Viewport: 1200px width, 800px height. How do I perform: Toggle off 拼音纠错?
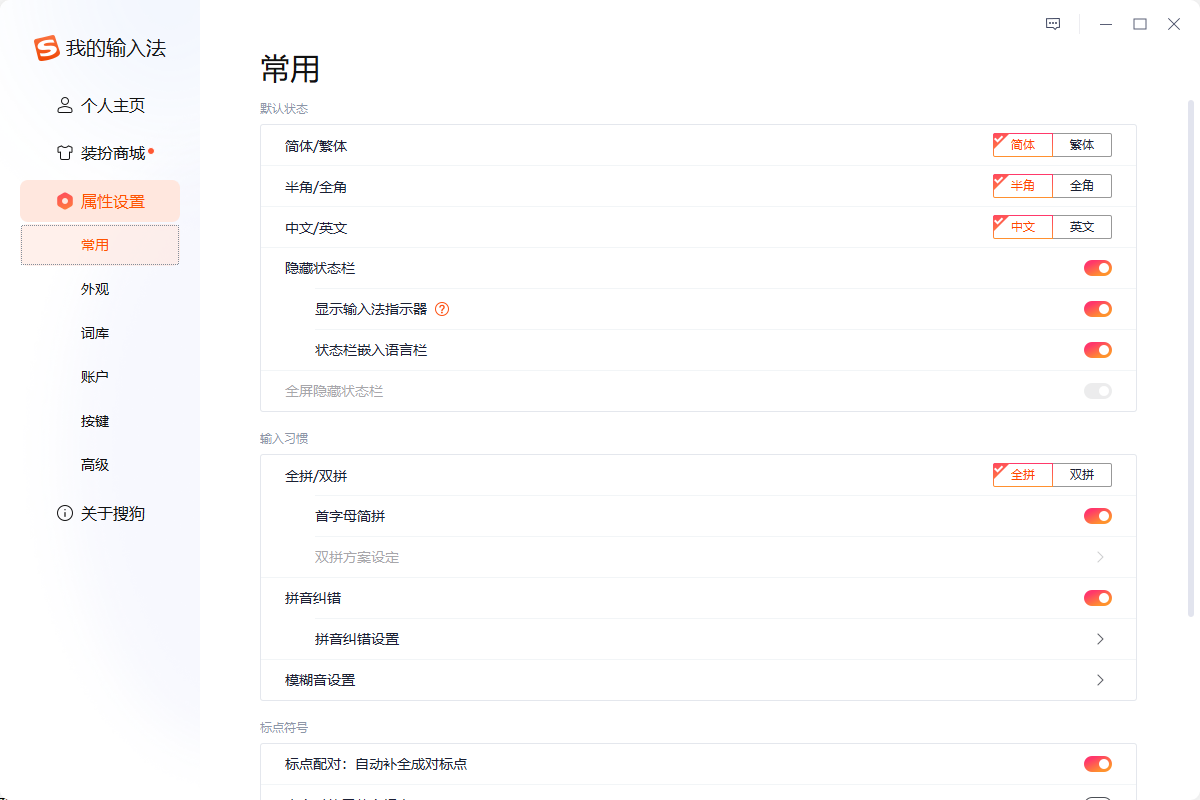[1097, 597]
